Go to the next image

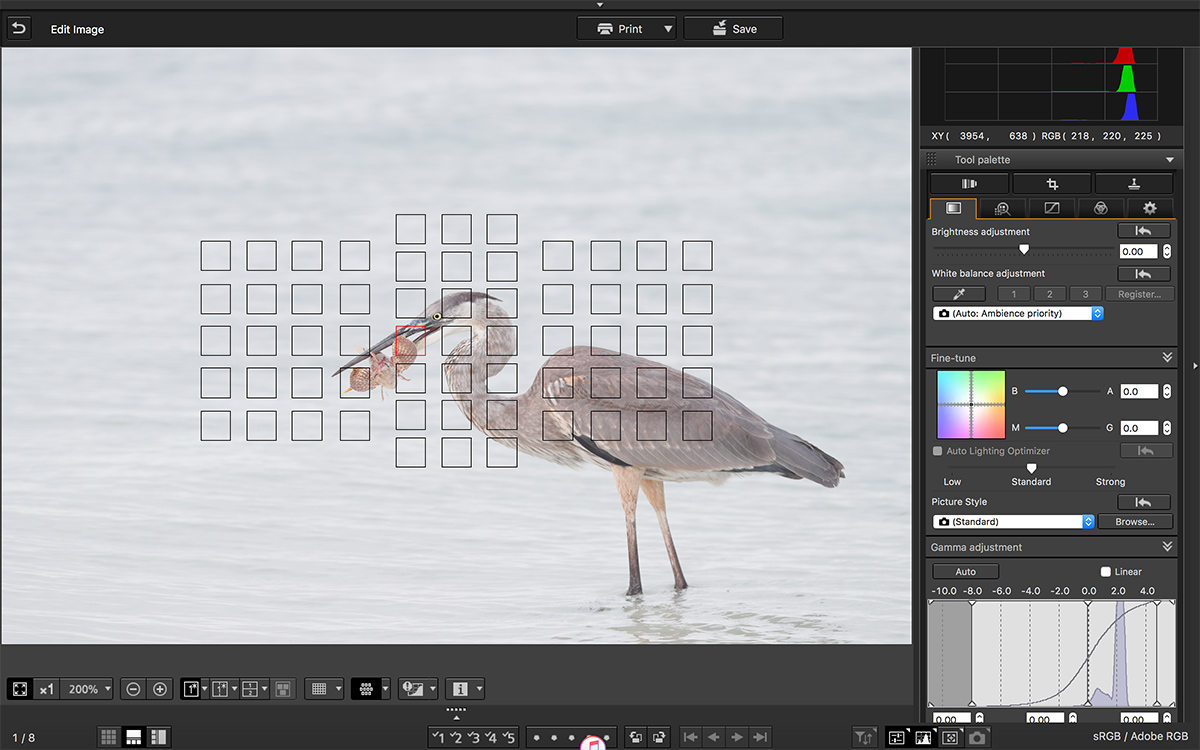tap(737, 737)
